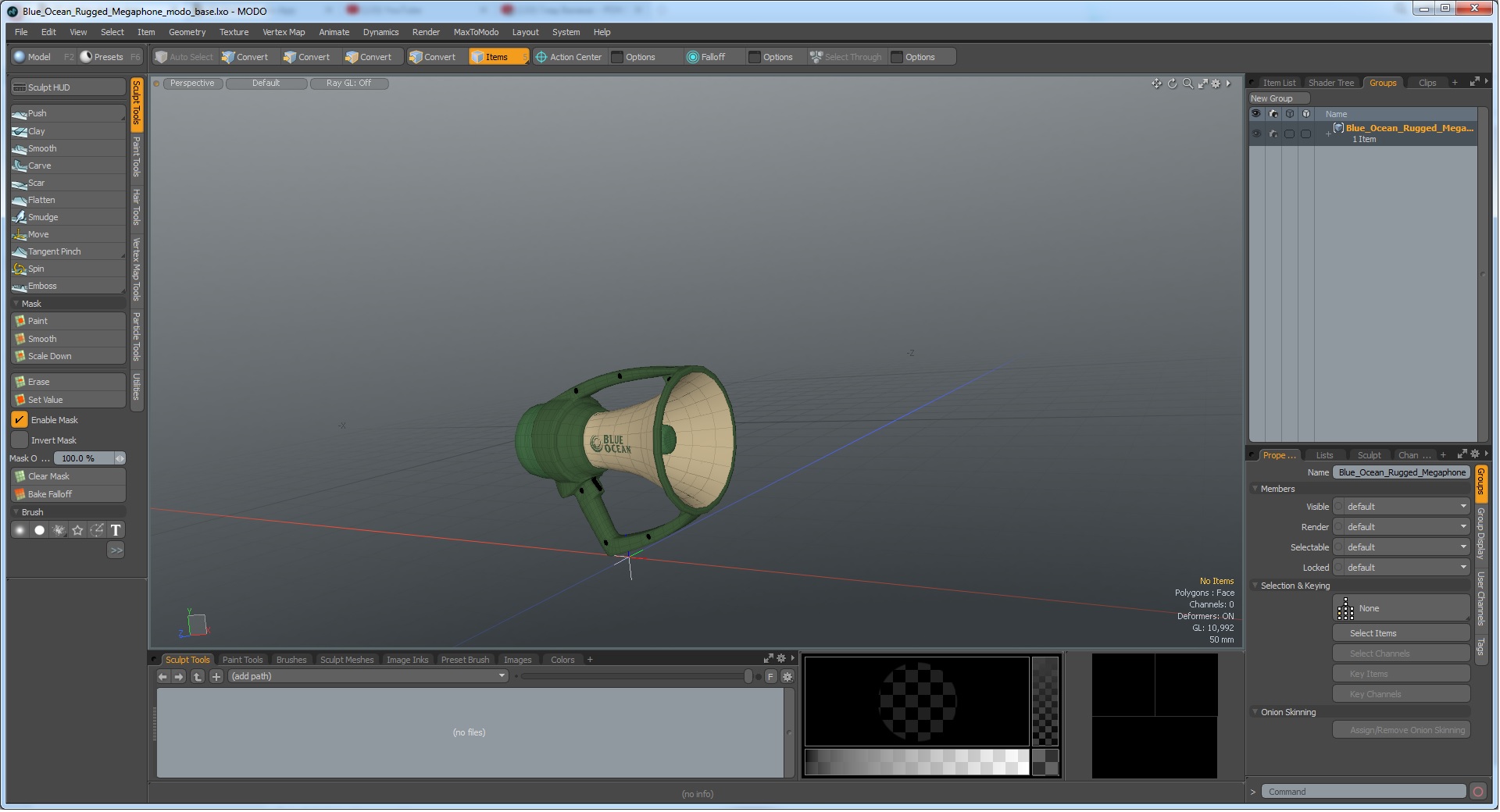Choose the Carve sculpt tool
This screenshot has height=812, width=1500.
tap(68, 166)
